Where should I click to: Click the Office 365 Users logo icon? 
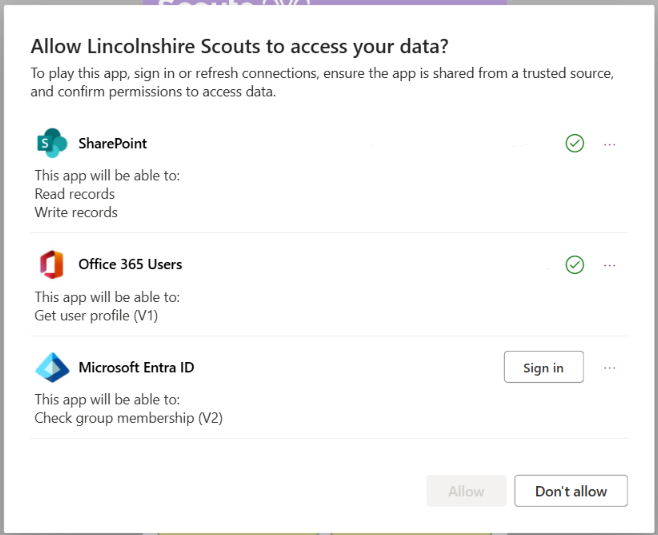pos(52,264)
